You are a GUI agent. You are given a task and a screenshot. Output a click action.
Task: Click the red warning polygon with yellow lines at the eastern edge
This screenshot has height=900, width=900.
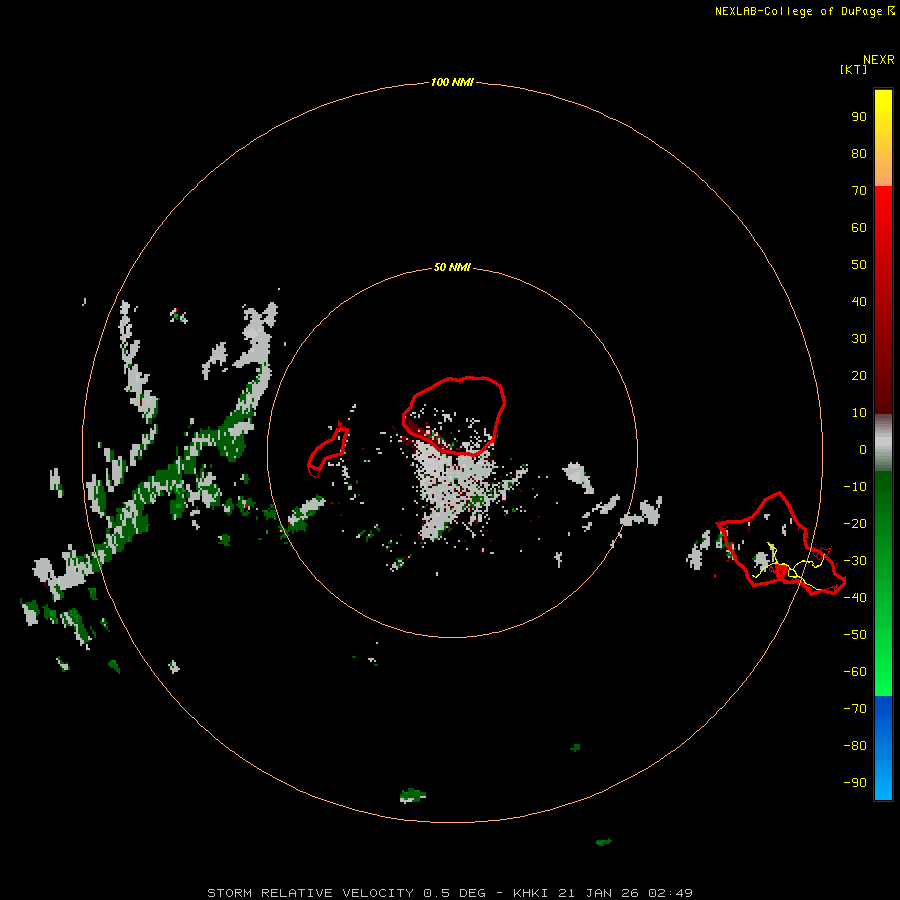click(x=781, y=544)
